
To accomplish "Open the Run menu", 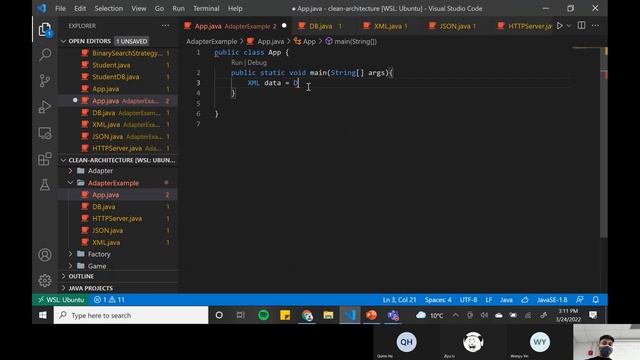I will [x=178, y=9].
